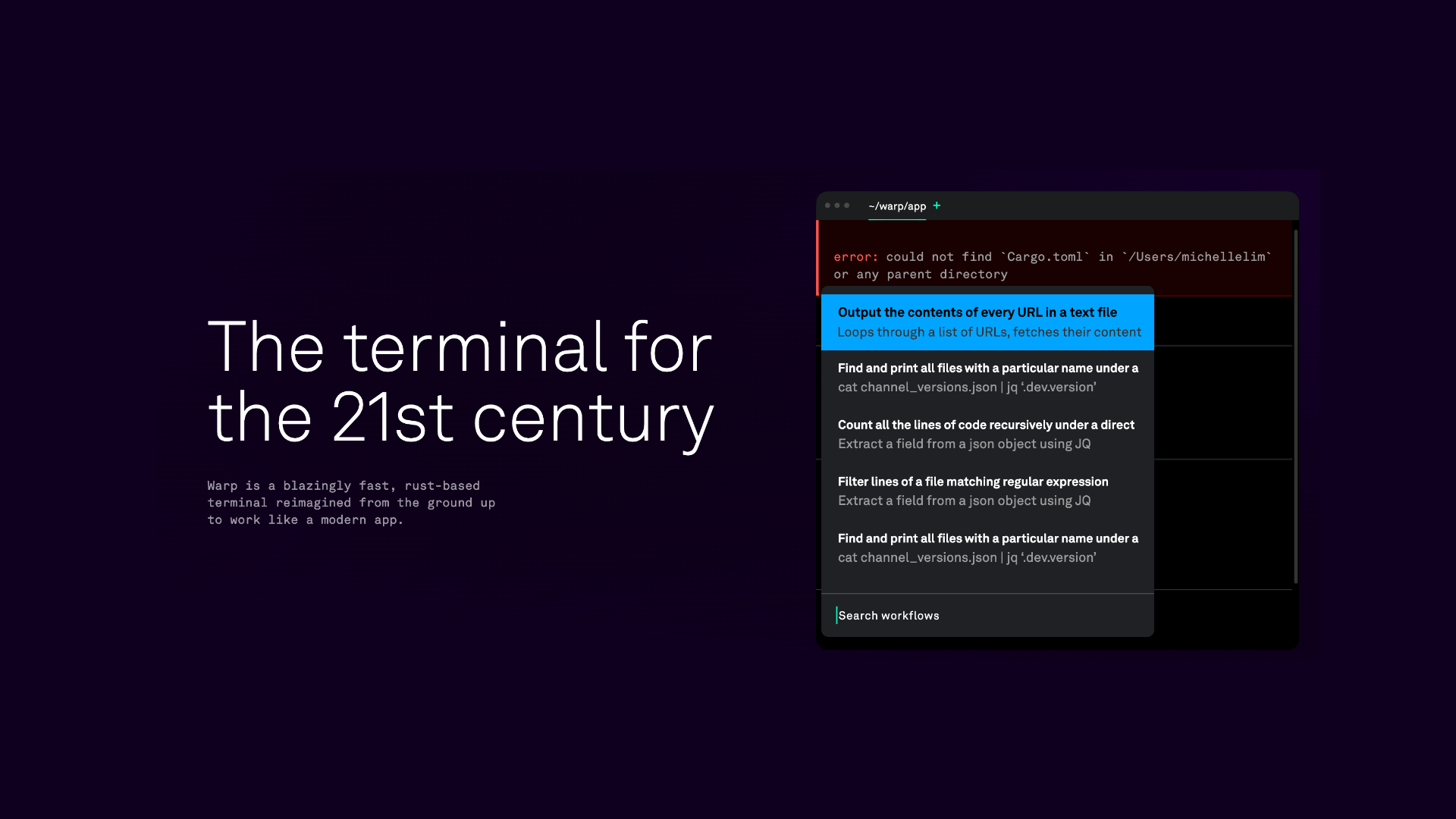Select the ~/warp/app tab
Viewport: 1456px width, 819px height.
(x=897, y=206)
